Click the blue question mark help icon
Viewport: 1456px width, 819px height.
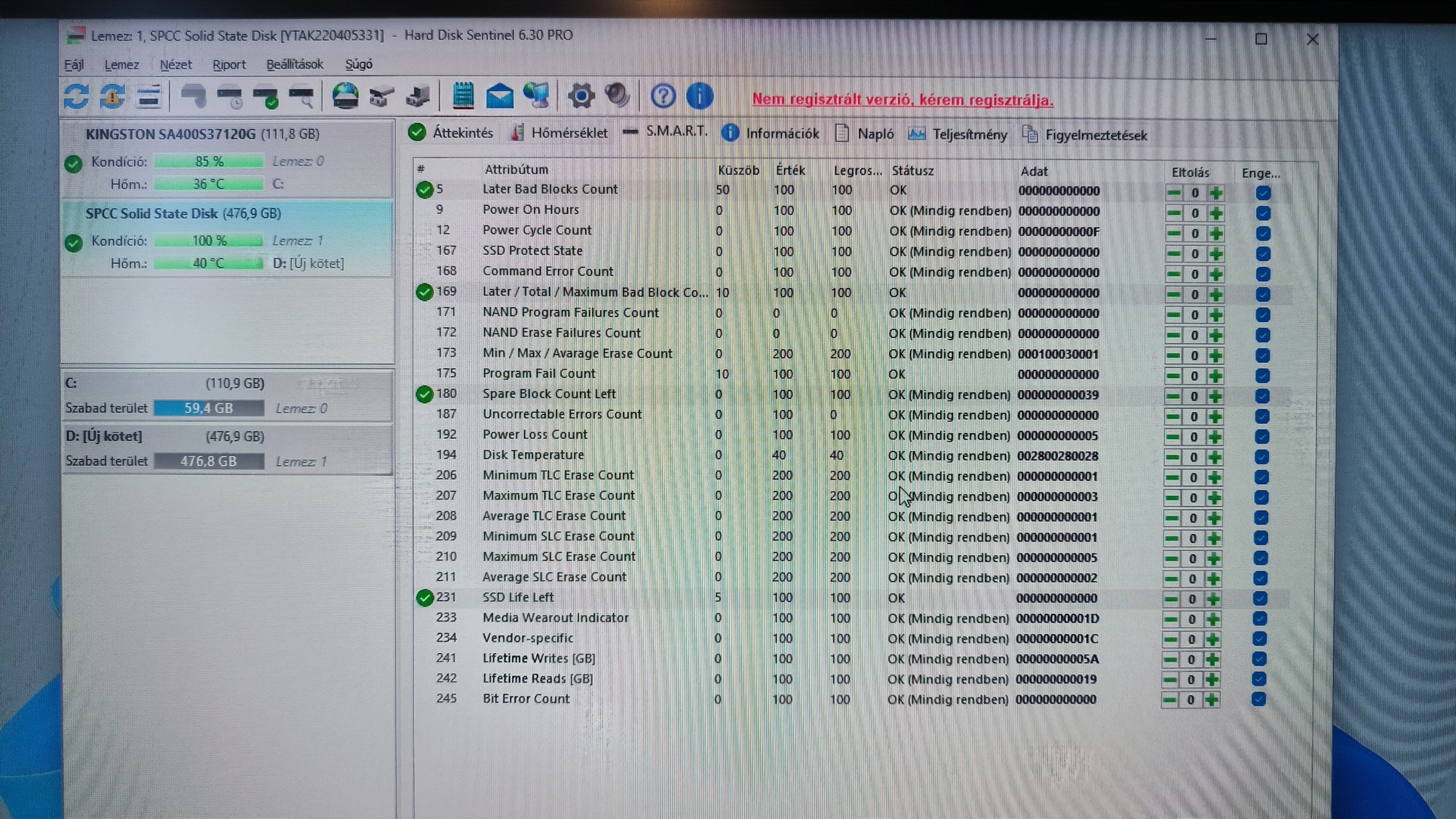pyautogui.click(x=663, y=97)
